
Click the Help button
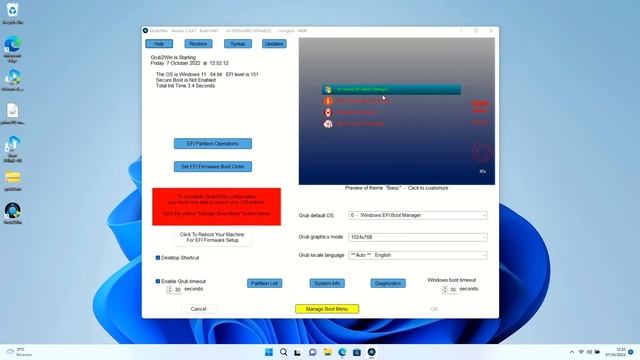coord(159,44)
